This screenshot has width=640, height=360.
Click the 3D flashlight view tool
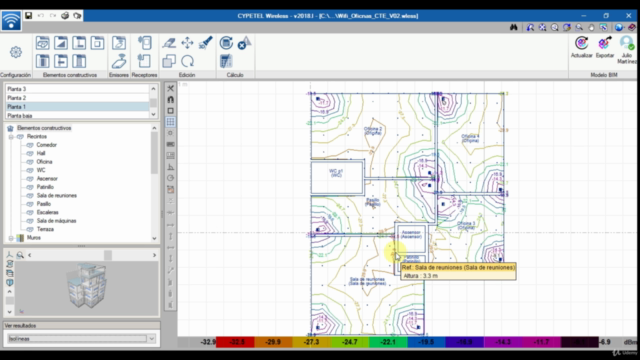(205, 43)
